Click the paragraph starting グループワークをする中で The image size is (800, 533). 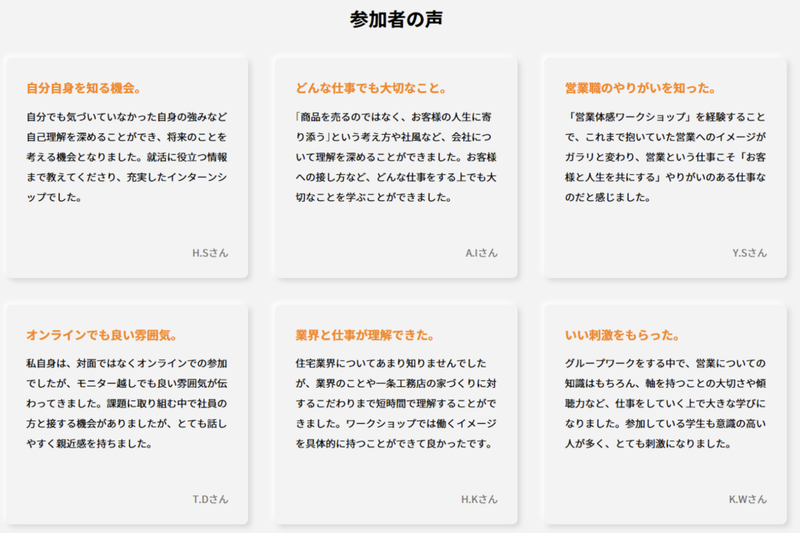click(665, 403)
